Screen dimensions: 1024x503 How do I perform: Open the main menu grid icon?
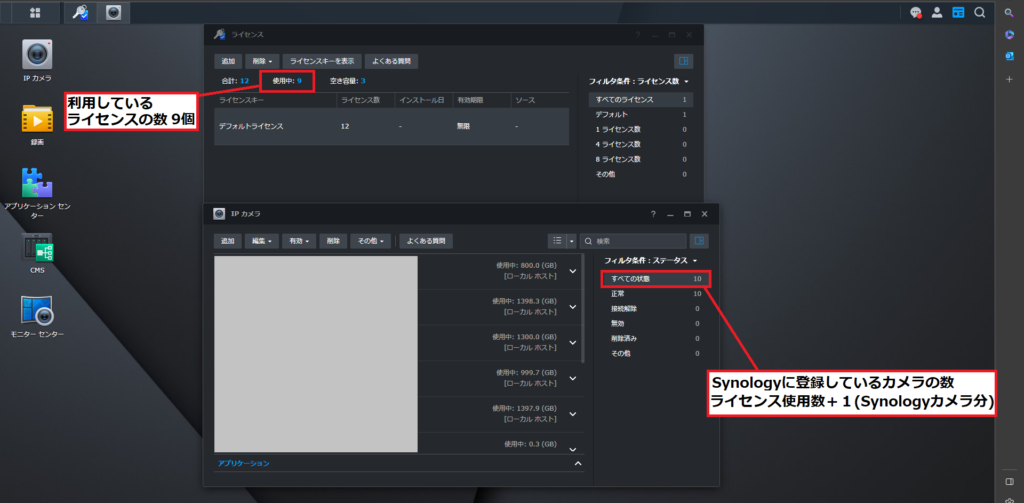point(35,13)
